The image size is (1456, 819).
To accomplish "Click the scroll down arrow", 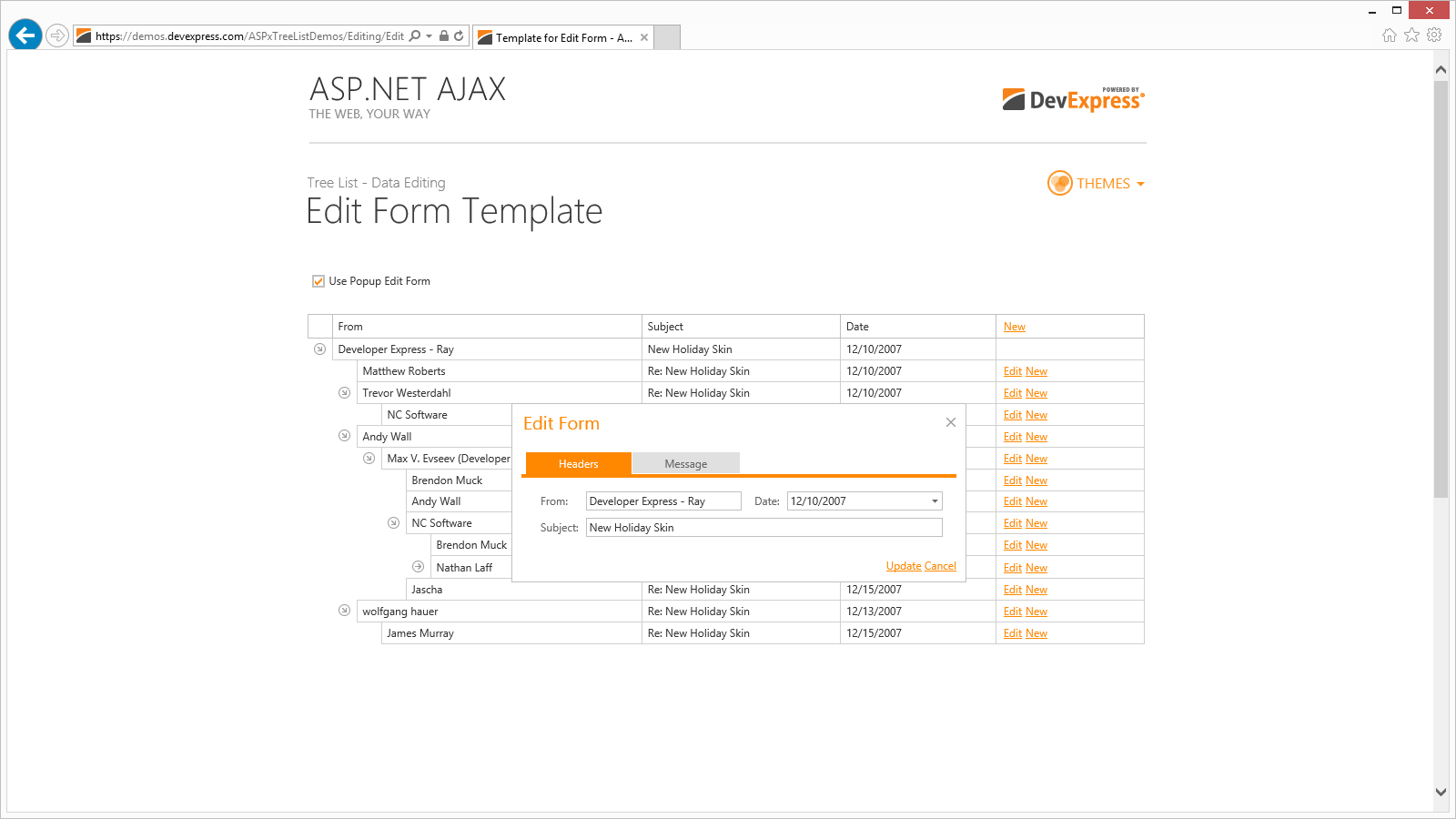I will 1441,792.
